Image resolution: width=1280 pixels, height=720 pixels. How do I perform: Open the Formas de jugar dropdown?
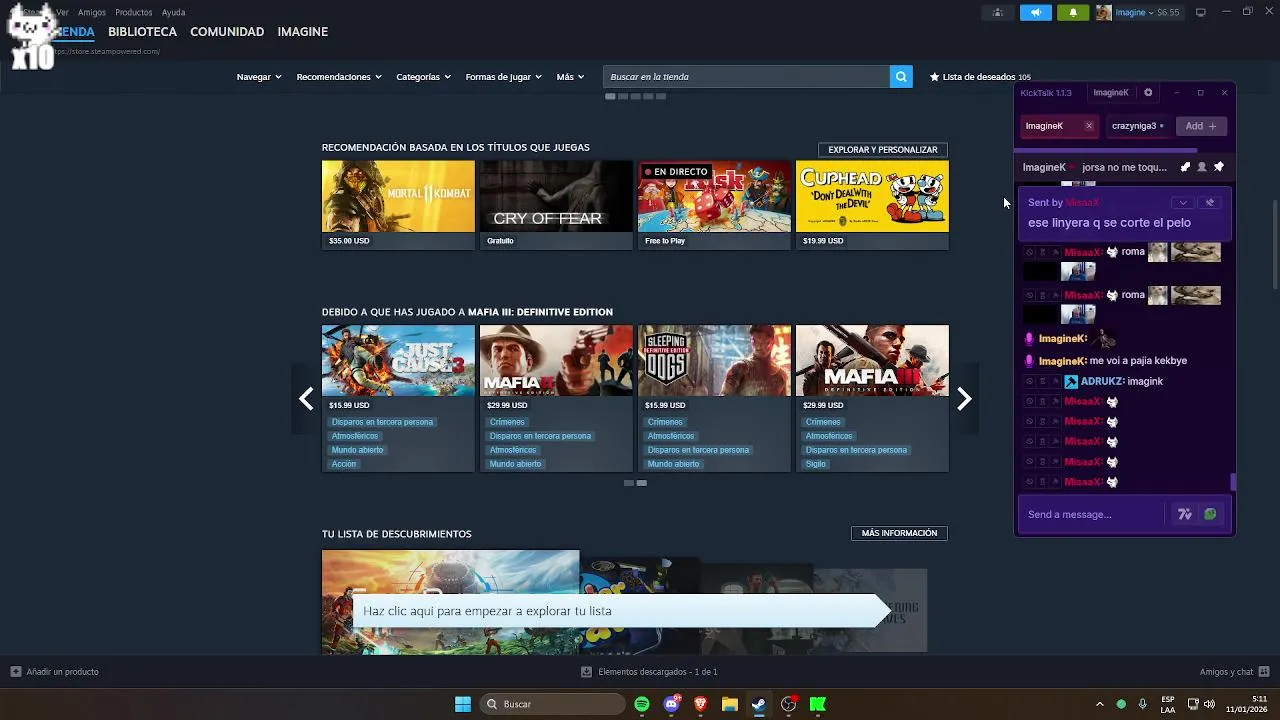(503, 77)
